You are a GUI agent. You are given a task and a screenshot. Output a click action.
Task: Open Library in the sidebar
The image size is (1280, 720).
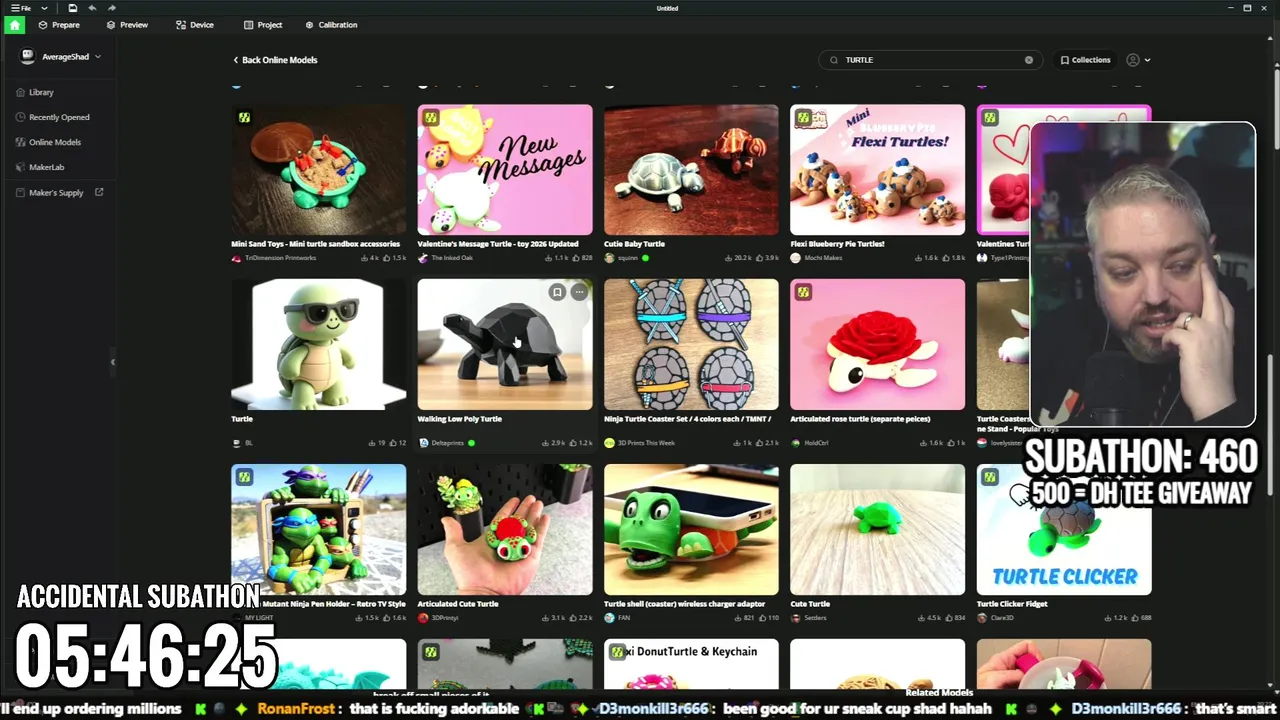click(x=35, y=92)
